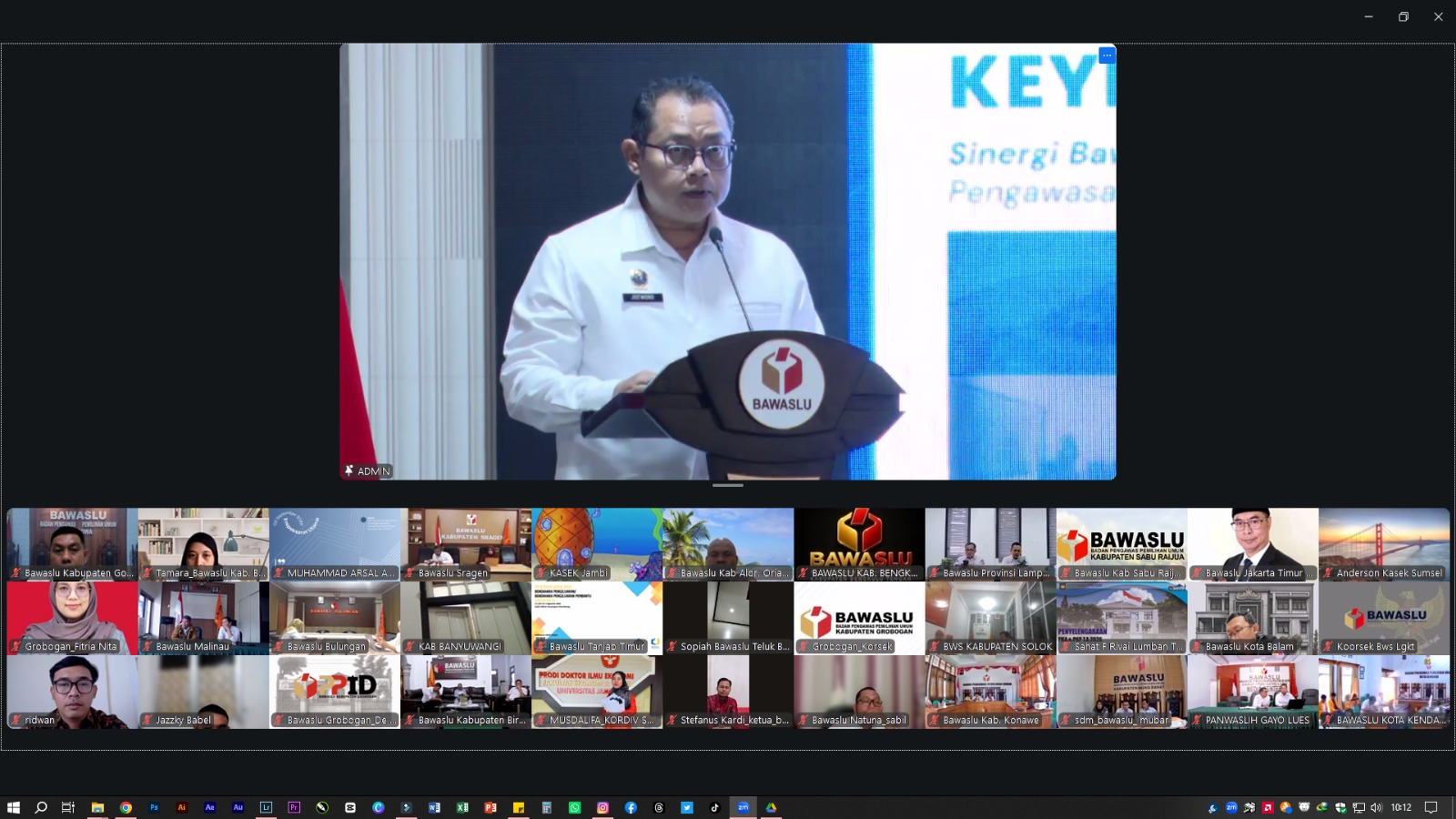Select the MUSDALIFA_KORDIV participant thumbnail
Viewport: 1456px width, 819px height.
[597, 692]
